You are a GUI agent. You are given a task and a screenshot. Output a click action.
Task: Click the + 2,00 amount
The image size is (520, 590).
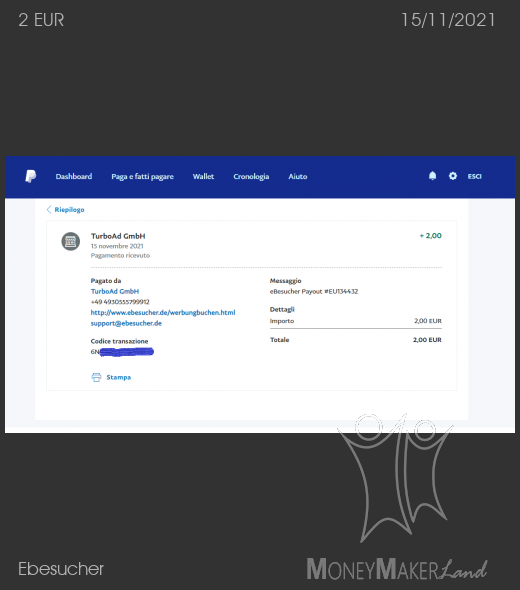[430, 236]
